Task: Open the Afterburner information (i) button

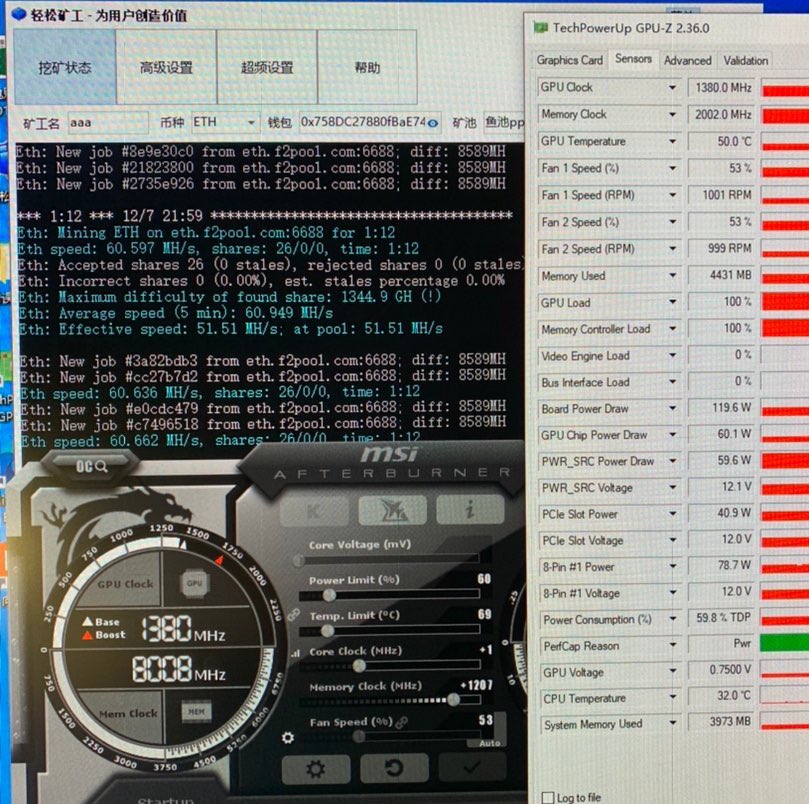Action: click(470, 510)
